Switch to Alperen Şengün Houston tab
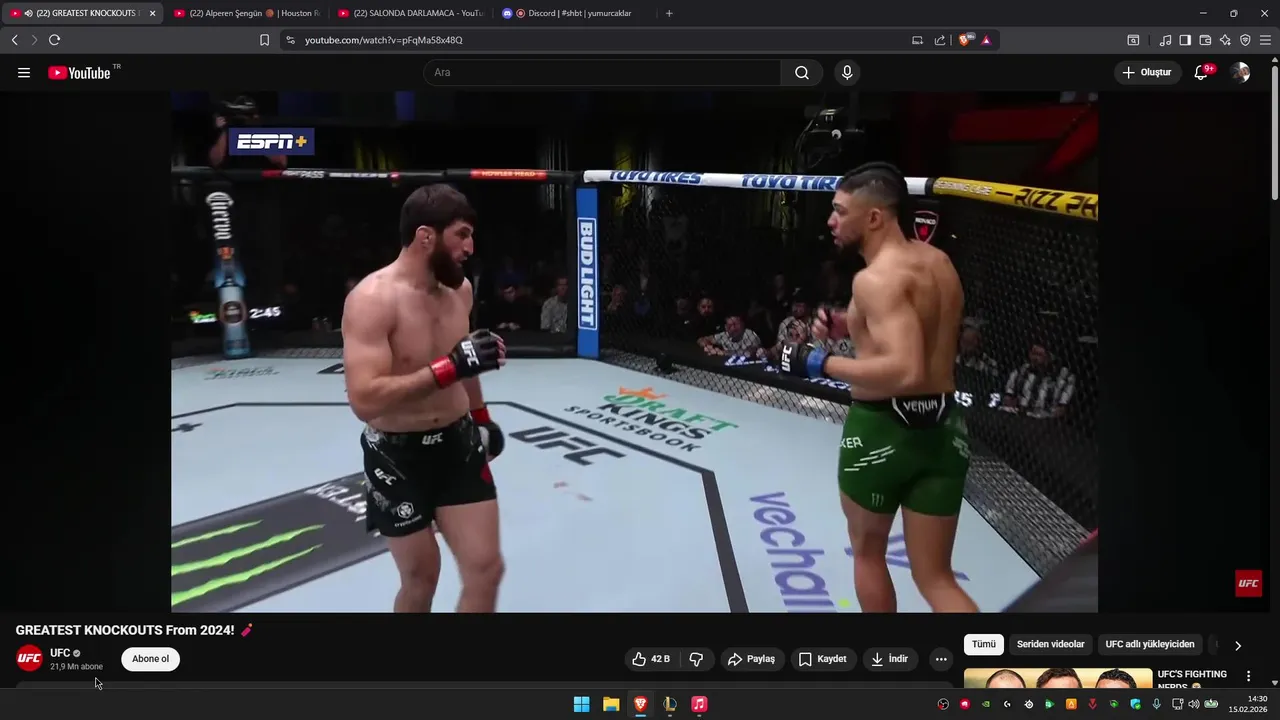1280x720 pixels. click(x=246, y=13)
